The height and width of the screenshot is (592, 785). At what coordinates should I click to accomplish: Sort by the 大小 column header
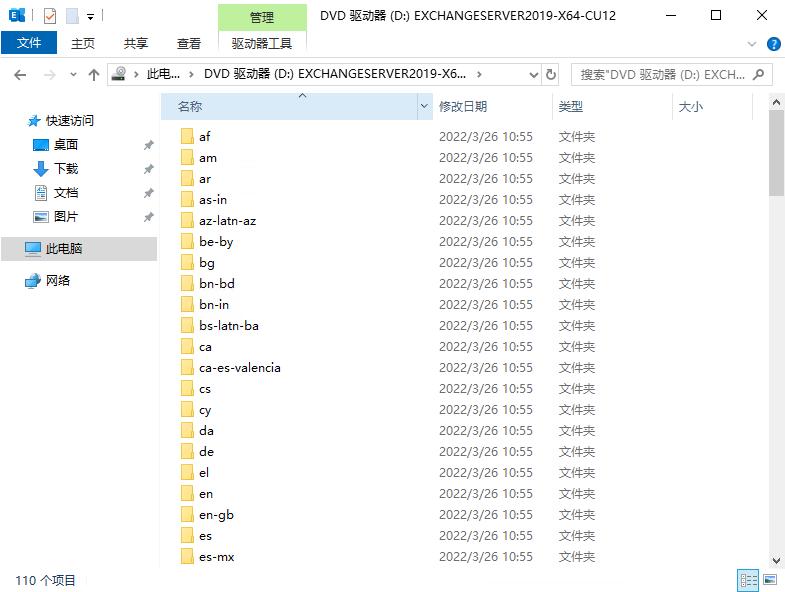click(x=712, y=106)
